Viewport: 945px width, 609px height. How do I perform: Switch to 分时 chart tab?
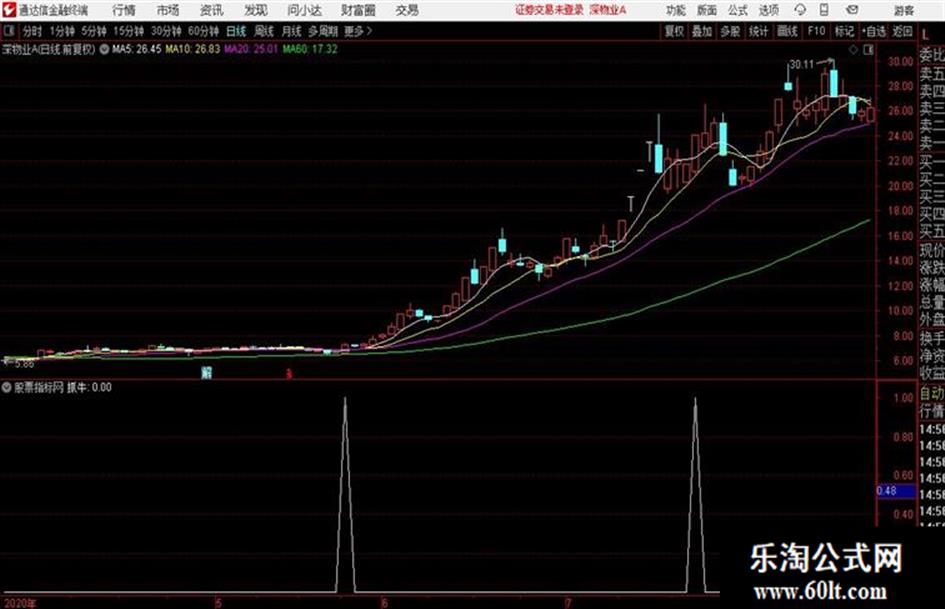32,31
